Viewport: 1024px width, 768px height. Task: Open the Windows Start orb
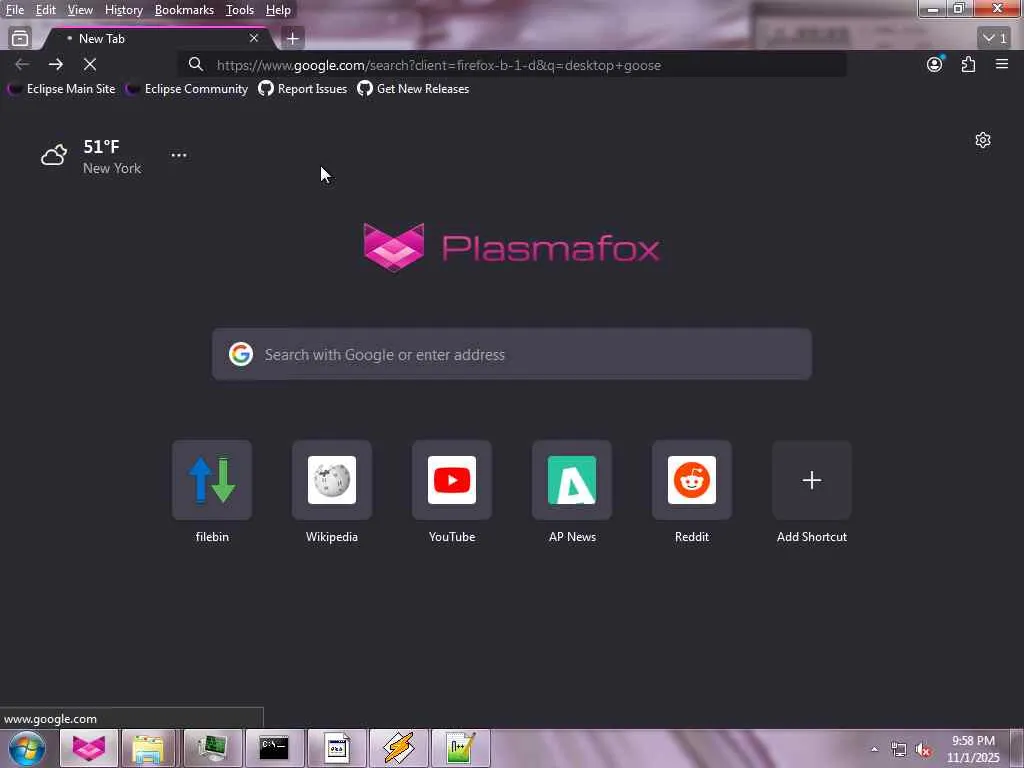tap(27, 748)
